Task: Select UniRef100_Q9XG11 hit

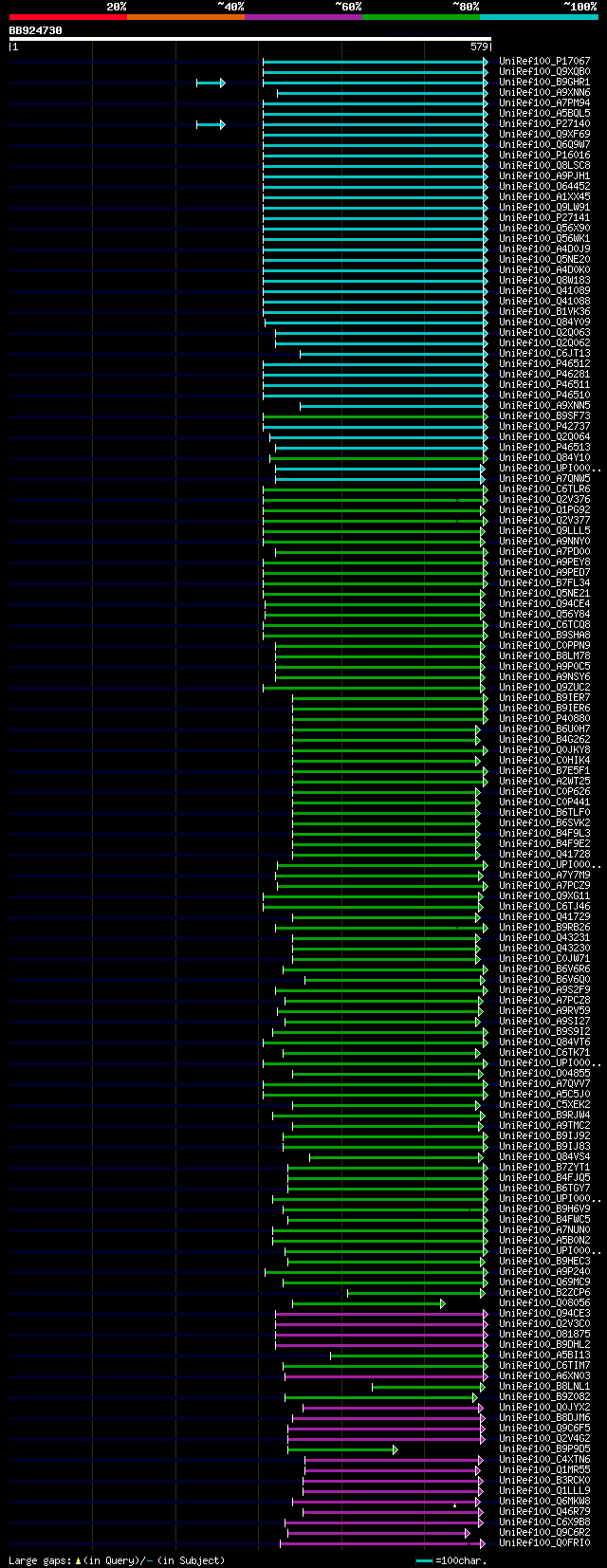Action: coord(544,896)
